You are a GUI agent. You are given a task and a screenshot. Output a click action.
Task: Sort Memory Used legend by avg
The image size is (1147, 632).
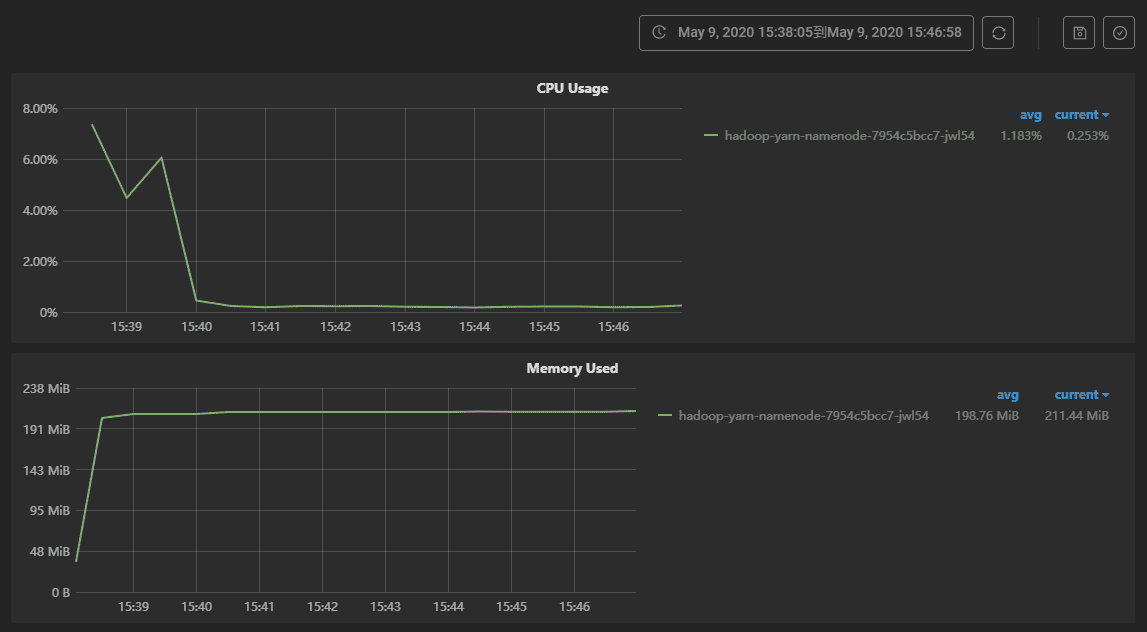1007,395
